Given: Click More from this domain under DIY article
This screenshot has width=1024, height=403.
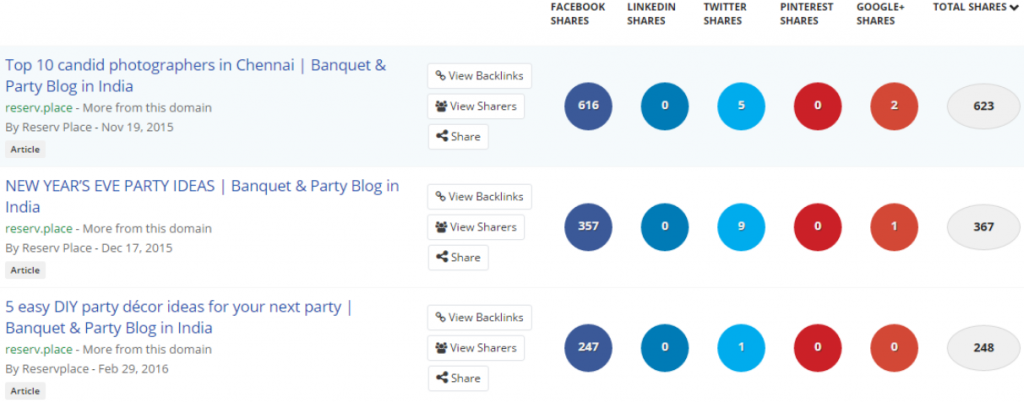Looking at the screenshot, I should coord(147,349).
